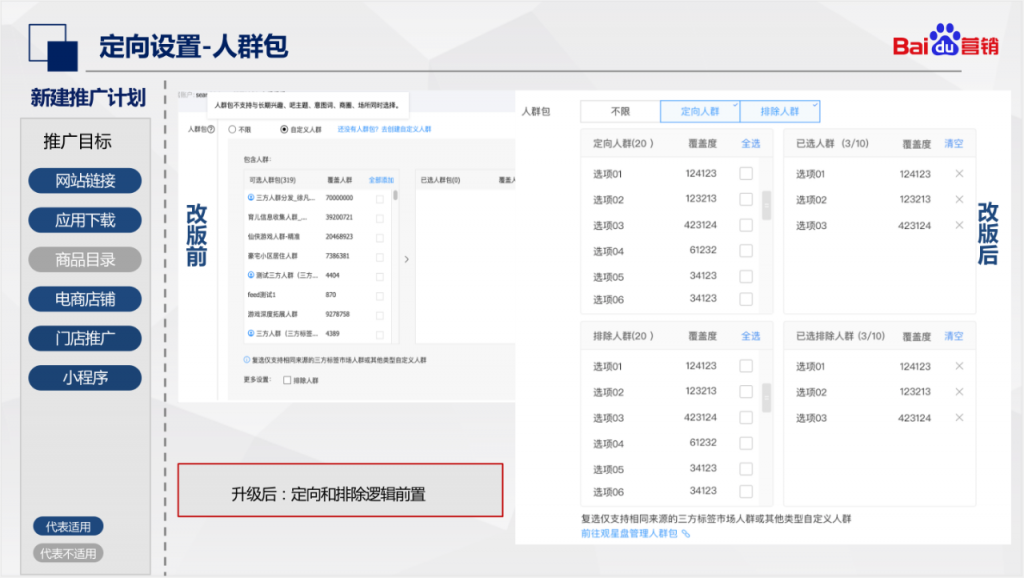Check 选项01 in the 定向人群 list
Screen dimensions: 1024x578
pos(746,174)
